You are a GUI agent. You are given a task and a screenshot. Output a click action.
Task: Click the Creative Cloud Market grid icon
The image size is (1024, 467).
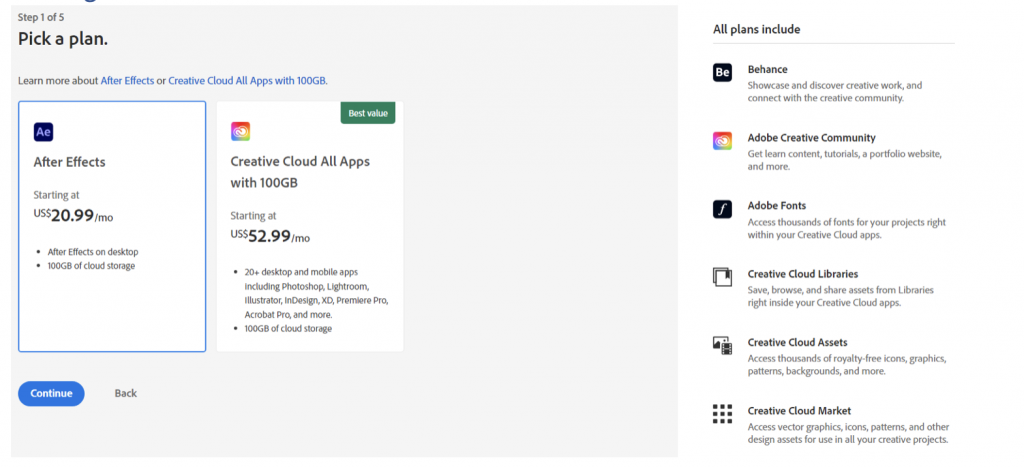722,414
